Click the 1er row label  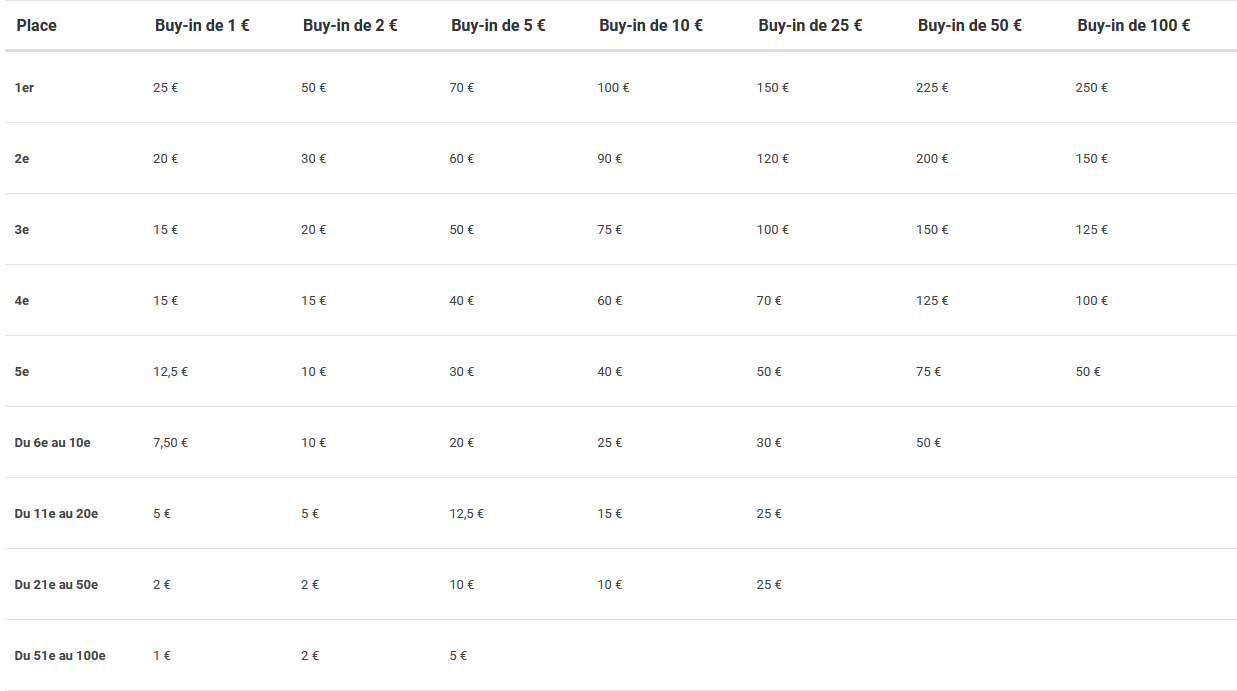point(25,88)
